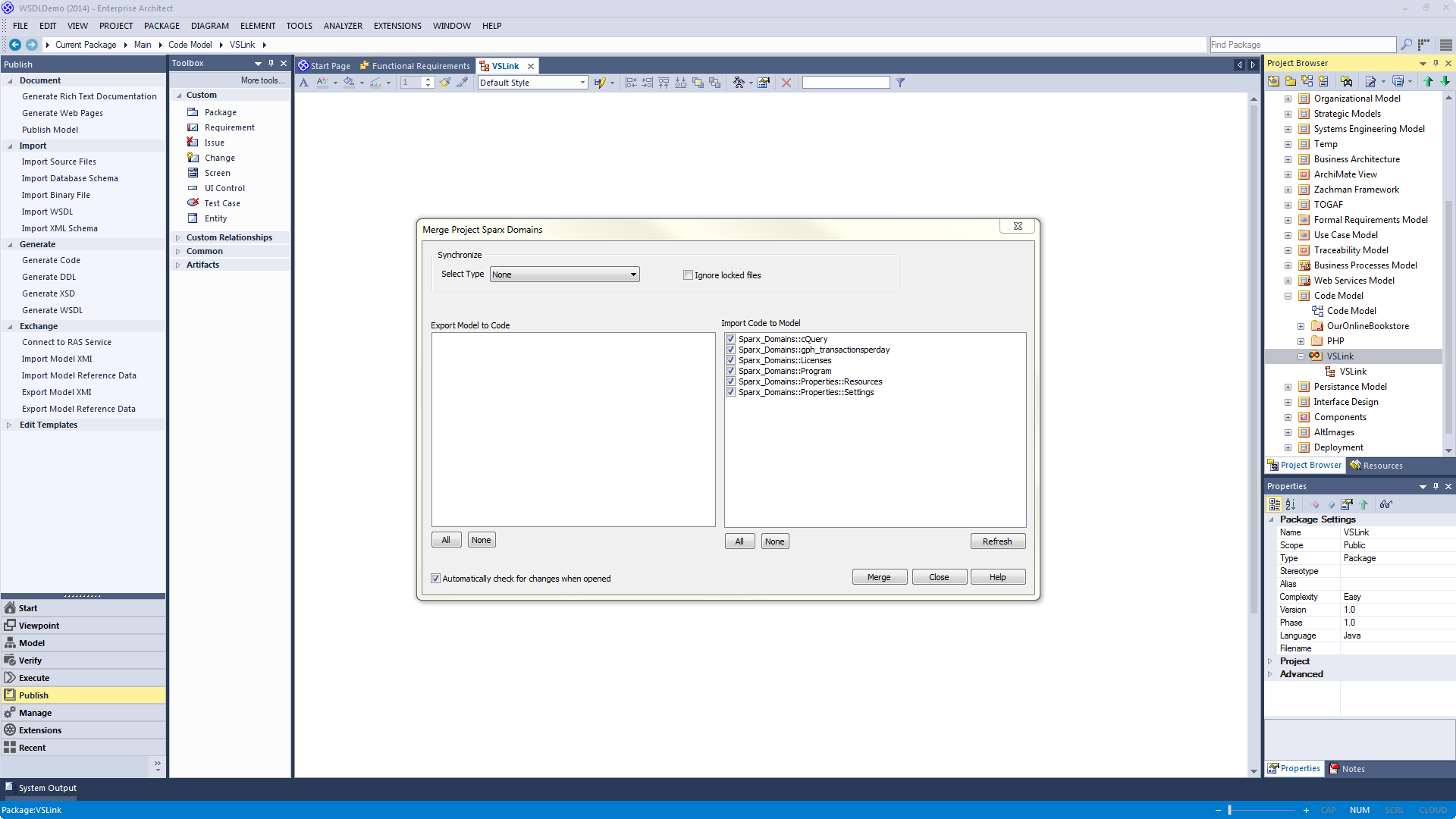This screenshot has height=819, width=1456.
Task: Click the navigate back arrow button
Action: tap(15, 45)
